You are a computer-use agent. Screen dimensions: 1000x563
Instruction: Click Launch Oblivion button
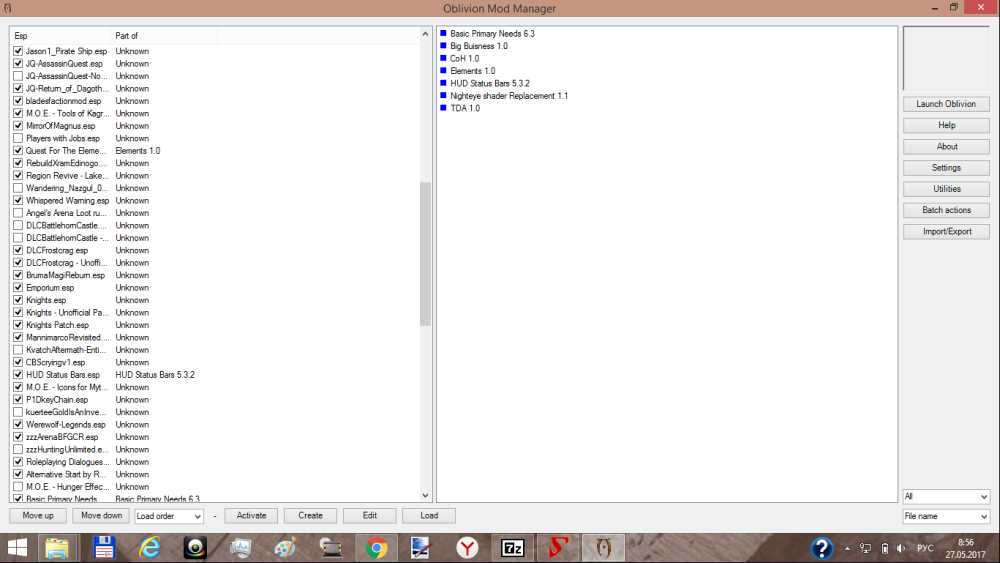[946, 104]
